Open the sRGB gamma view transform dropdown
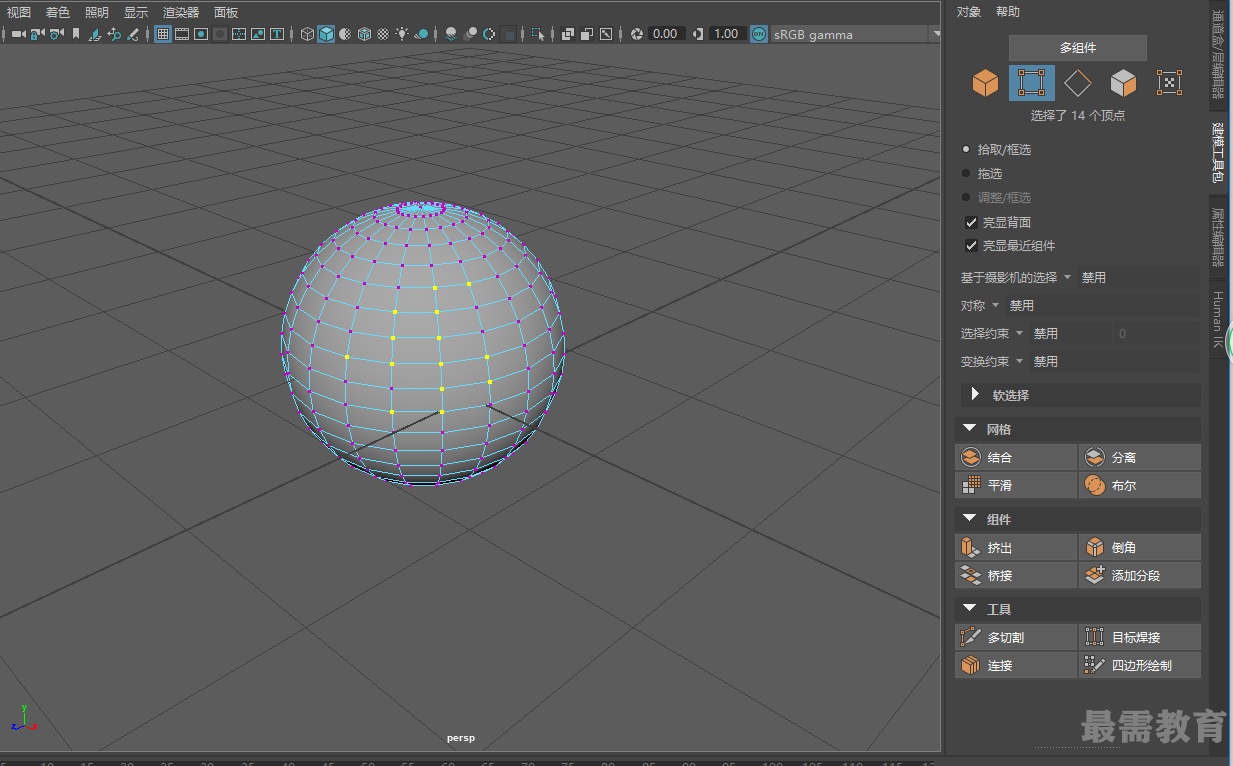Viewport: 1233px width, 766px height. point(856,34)
